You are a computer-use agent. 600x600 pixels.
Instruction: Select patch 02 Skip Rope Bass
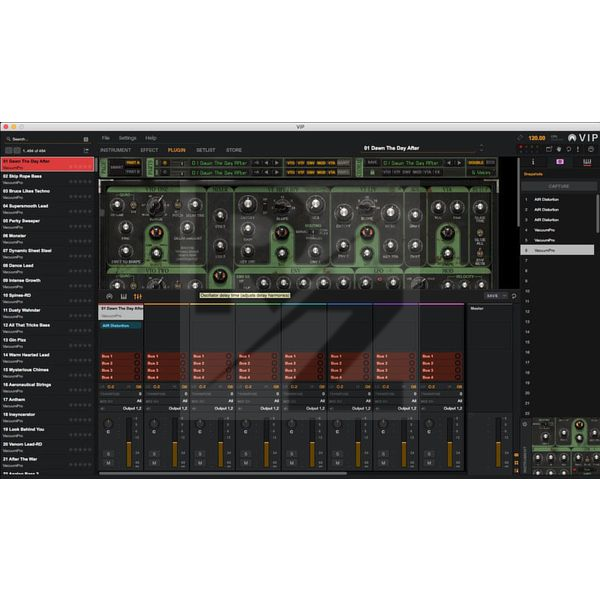click(47, 179)
